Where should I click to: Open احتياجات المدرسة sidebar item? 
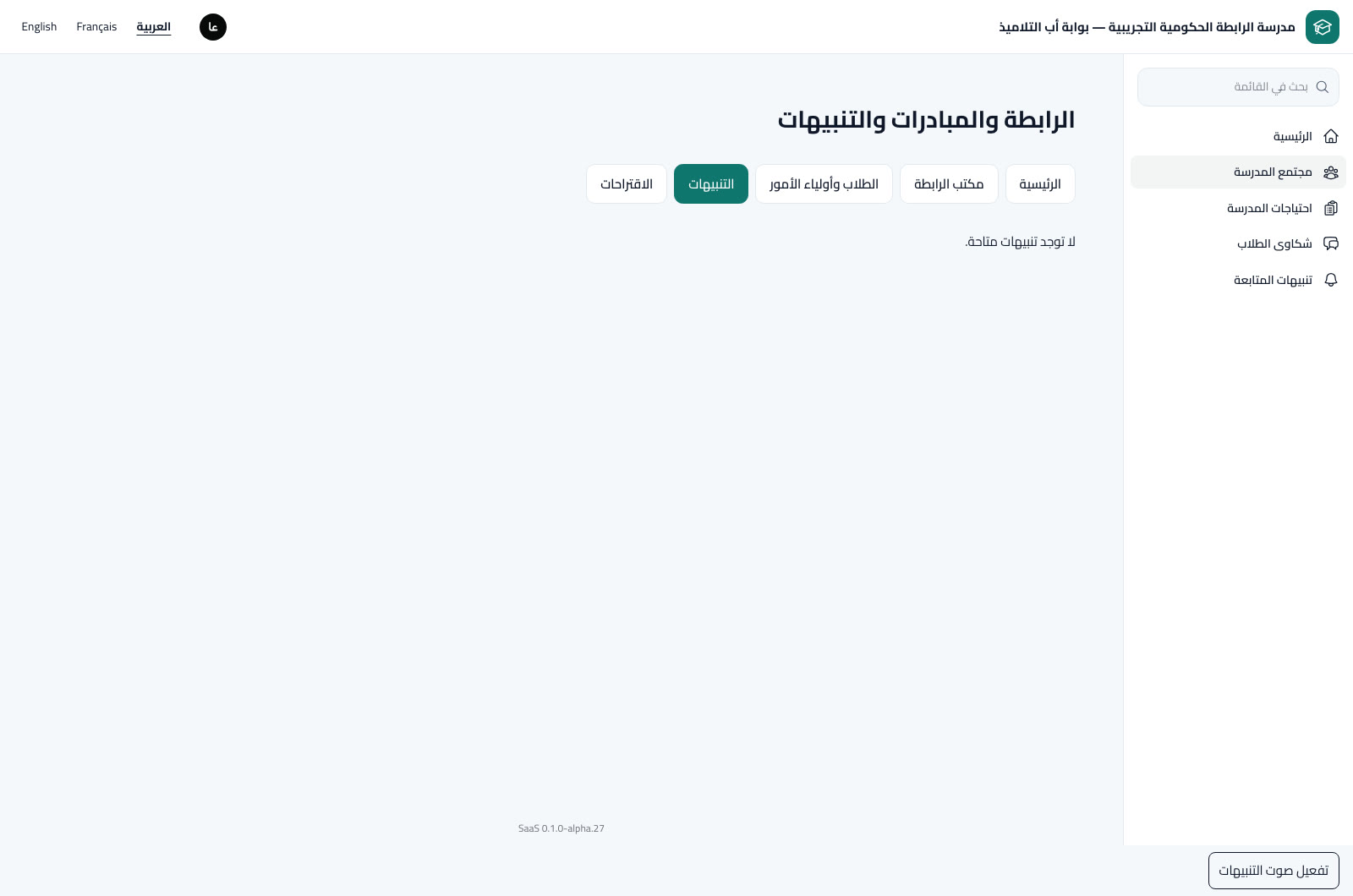pos(1238,208)
